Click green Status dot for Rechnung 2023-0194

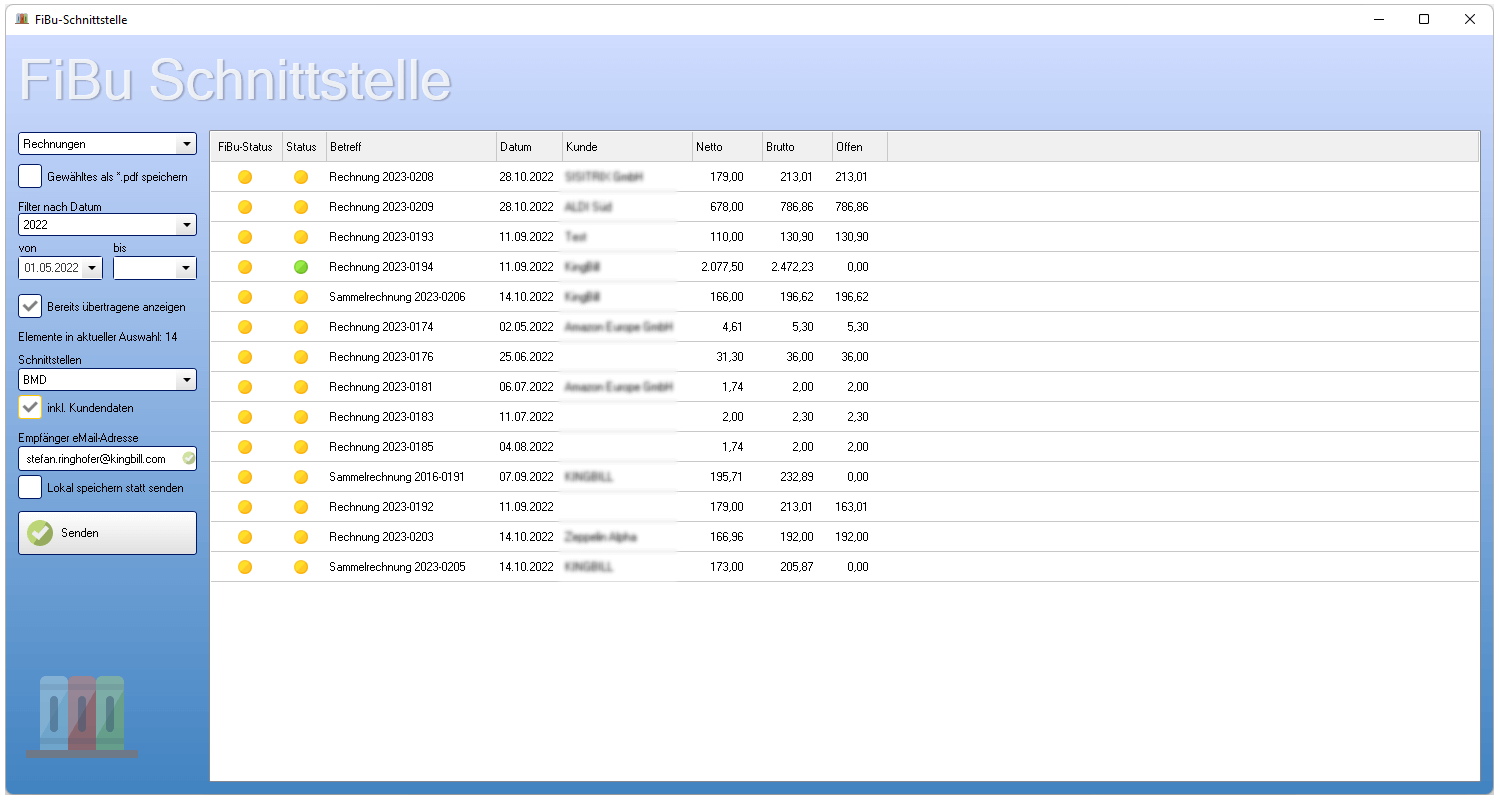pyautogui.click(x=301, y=267)
